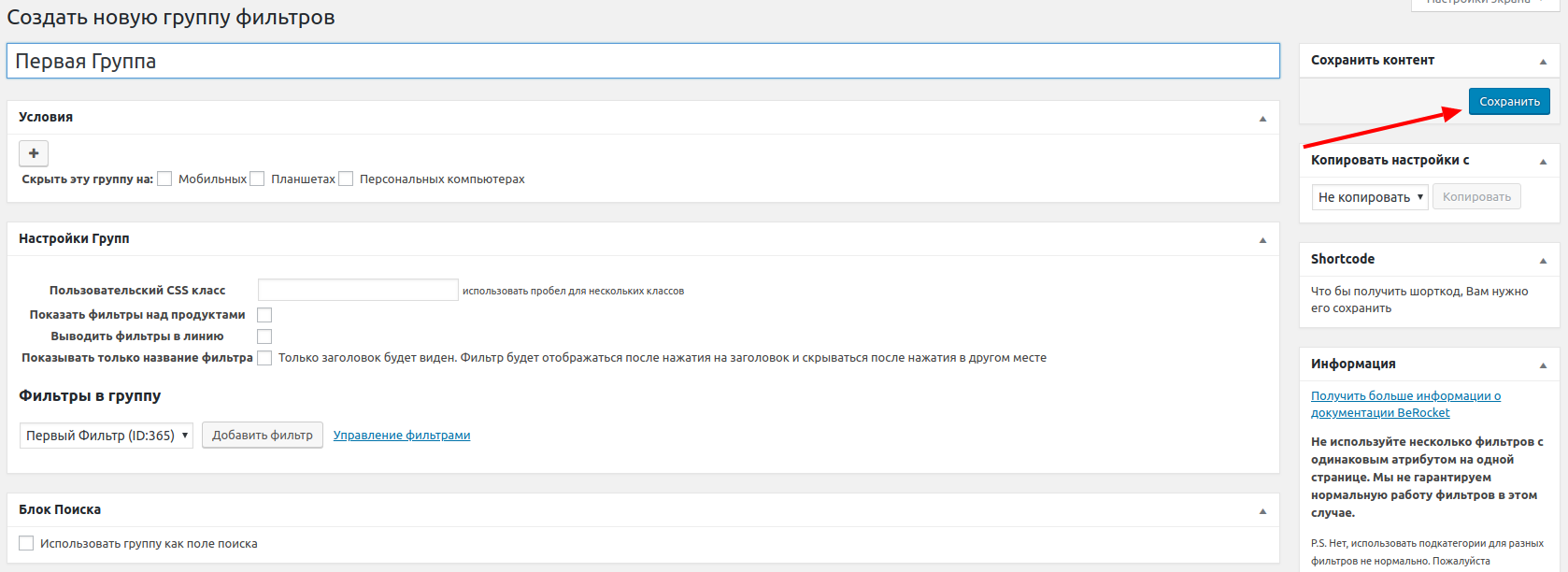Collapse the Блок Поиска panel arrow
The image size is (1568, 572).
[x=1262, y=511]
